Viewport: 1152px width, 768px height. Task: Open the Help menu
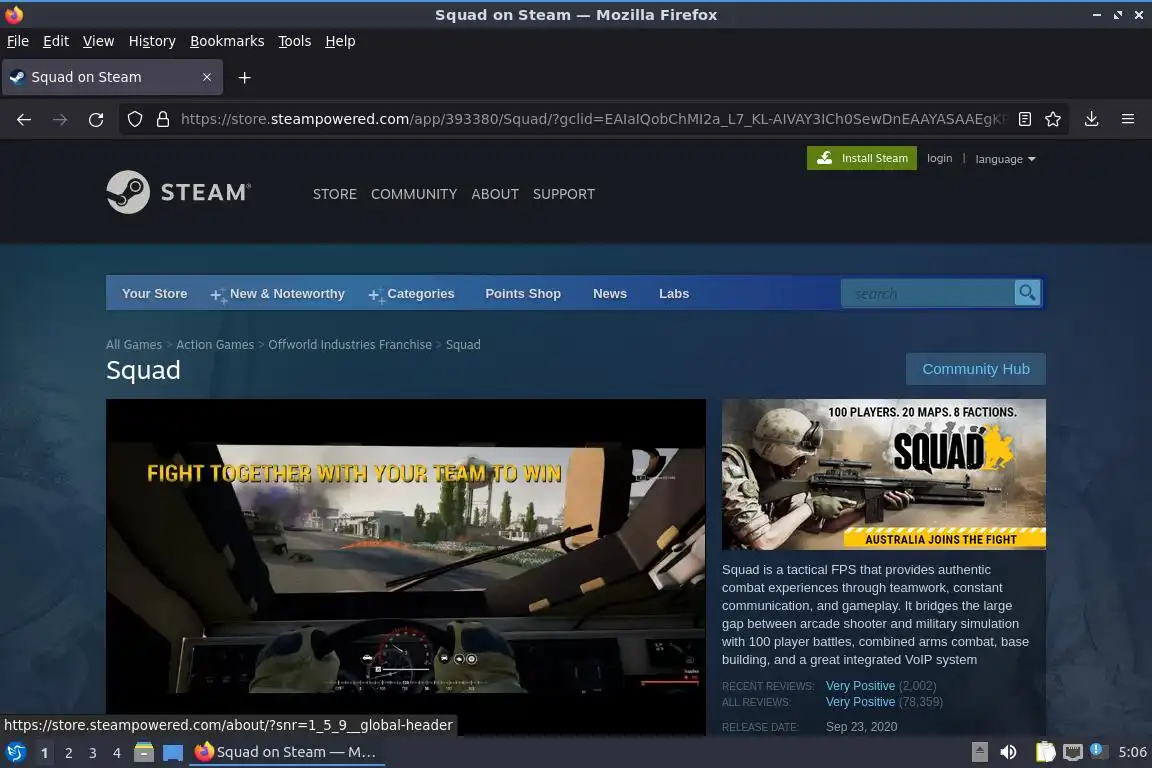pos(340,41)
